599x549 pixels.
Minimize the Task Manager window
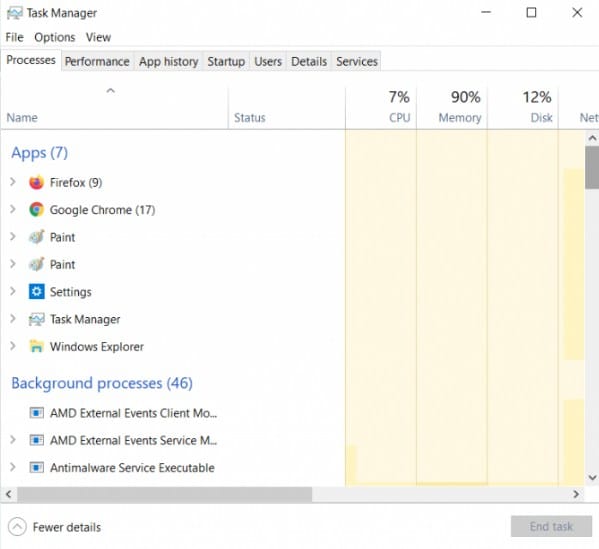pyautogui.click(x=486, y=13)
